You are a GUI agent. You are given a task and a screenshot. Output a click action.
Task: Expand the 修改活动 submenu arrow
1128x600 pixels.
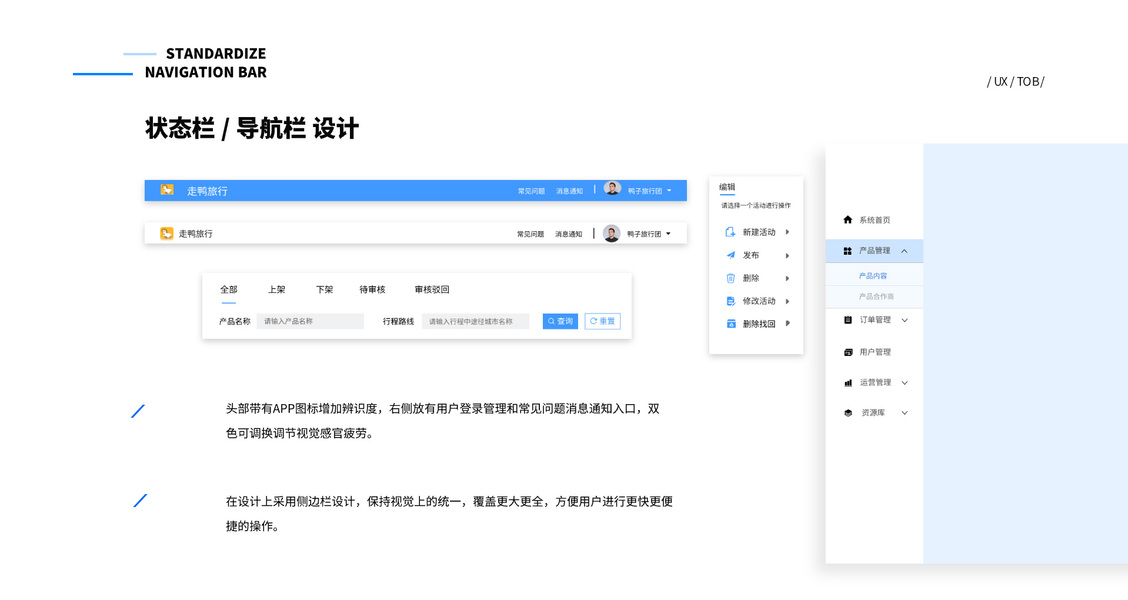788,301
